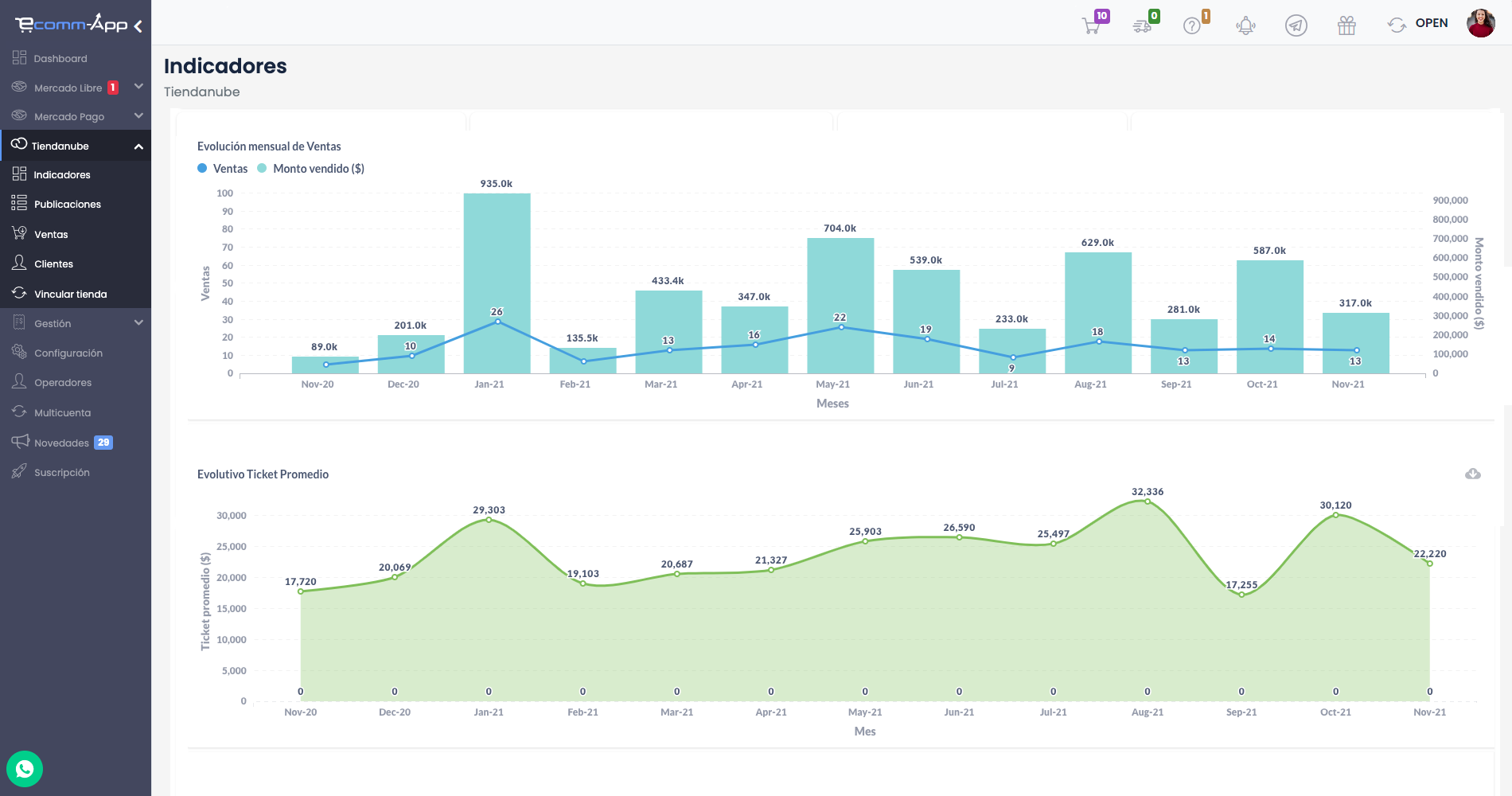Click the May-21 bar labeled 704.0k
The width and height of the screenshot is (1512, 796).
tap(840, 306)
